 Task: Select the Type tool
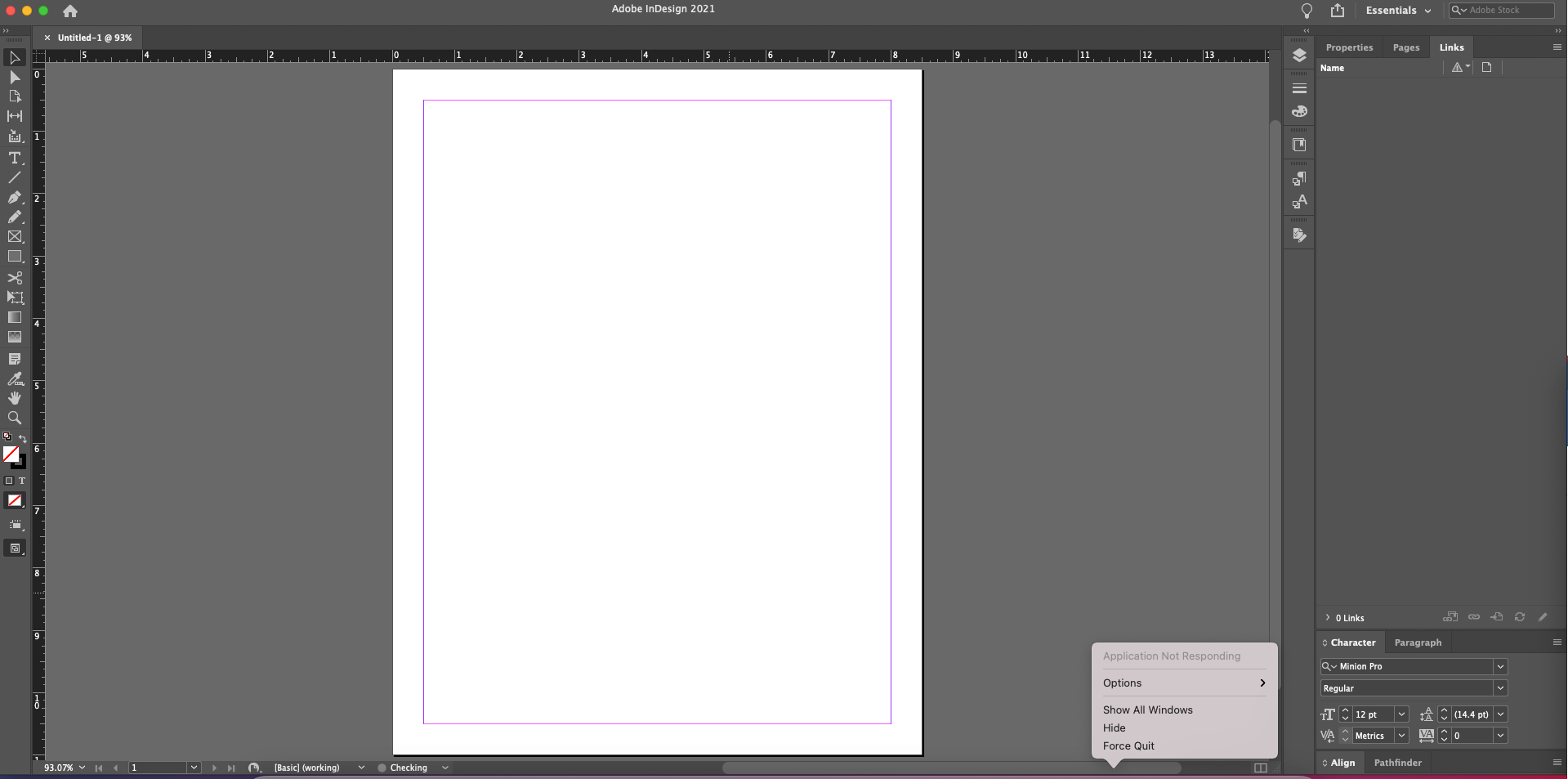(x=15, y=159)
